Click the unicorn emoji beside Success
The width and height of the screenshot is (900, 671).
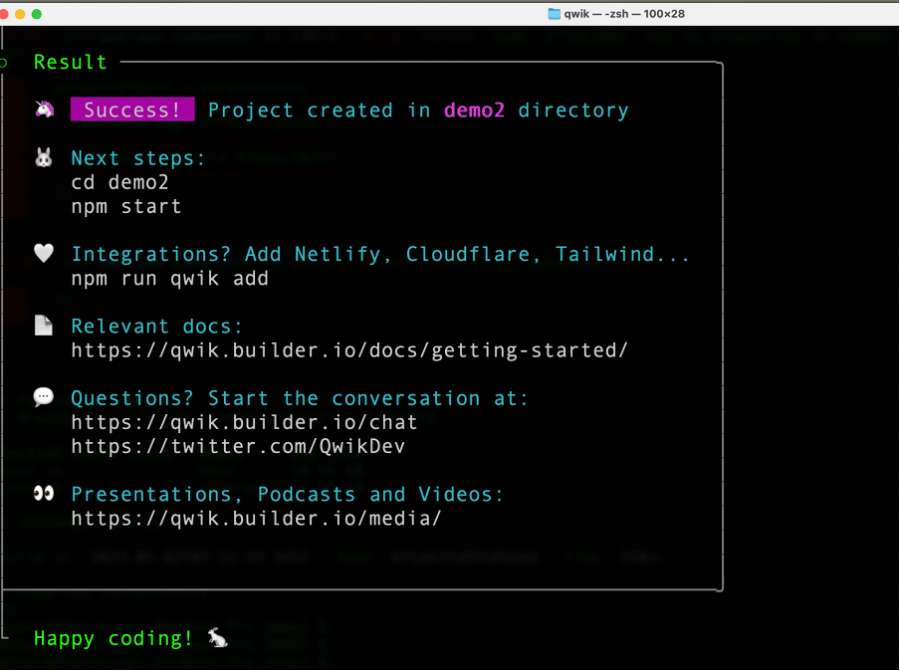coord(44,108)
